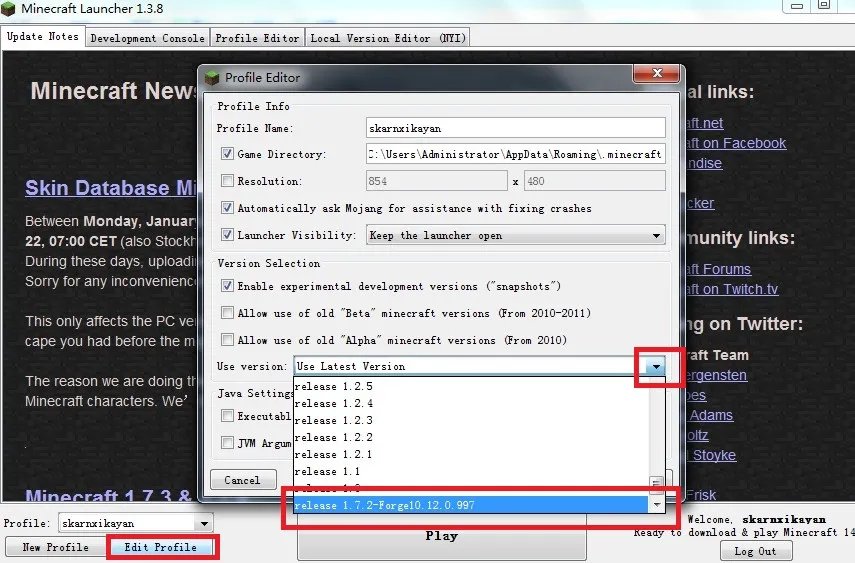
Task: Choose release 1.1 from the version list
Action: 471,471
